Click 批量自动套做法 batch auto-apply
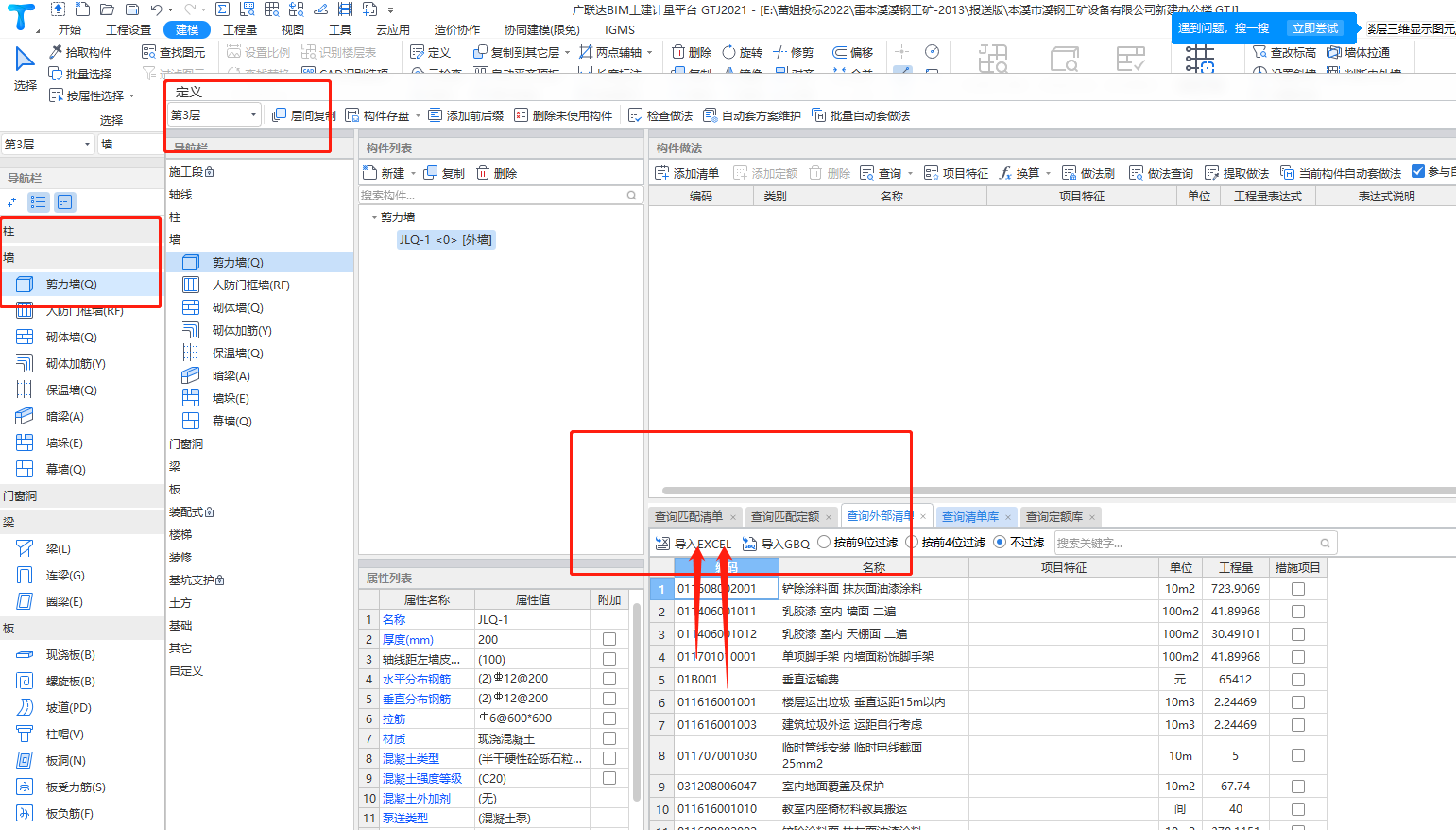This screenshot has width=1456, height=830. coord(860,115)
